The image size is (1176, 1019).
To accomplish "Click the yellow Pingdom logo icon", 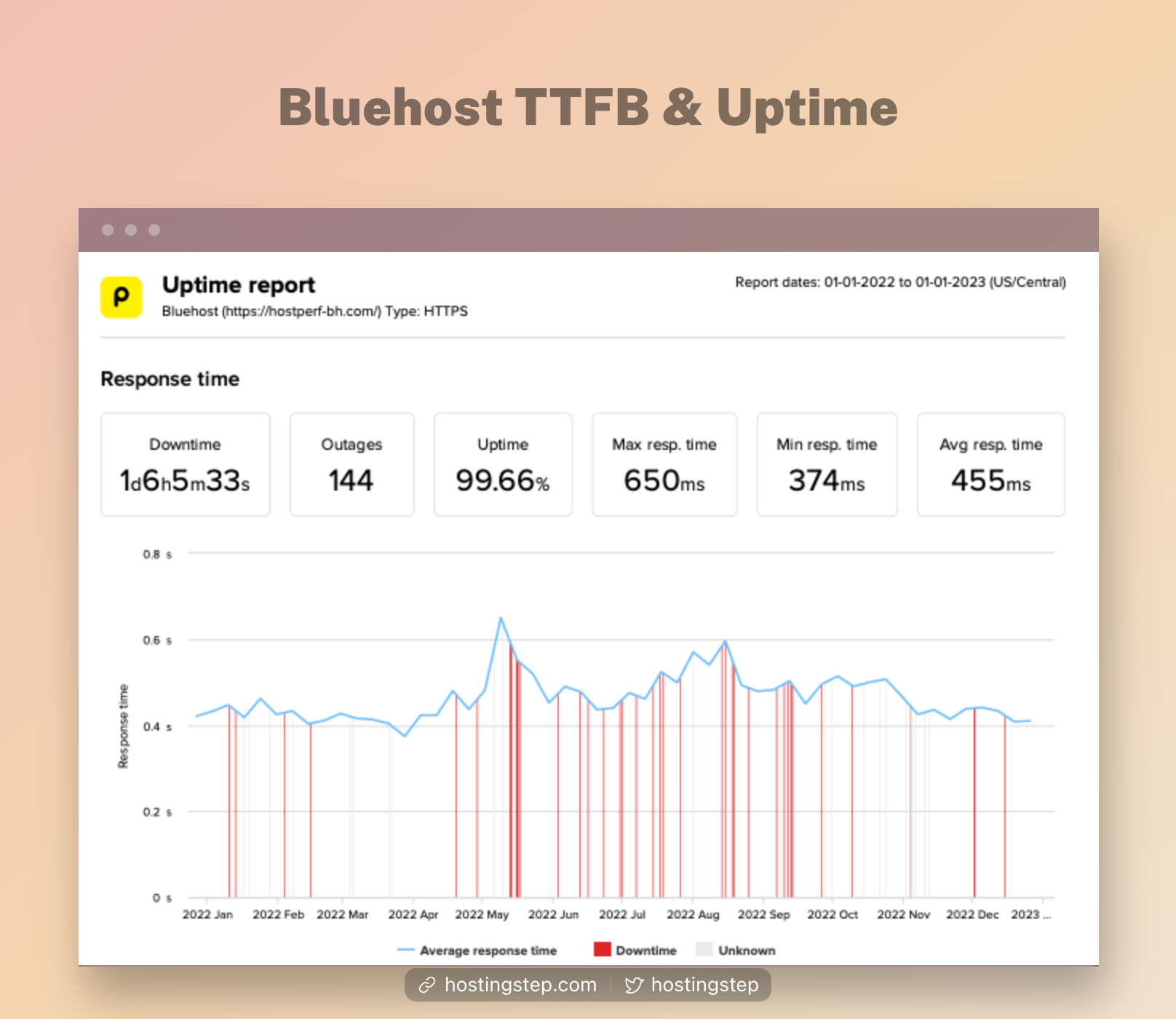I will click(121, 297).
